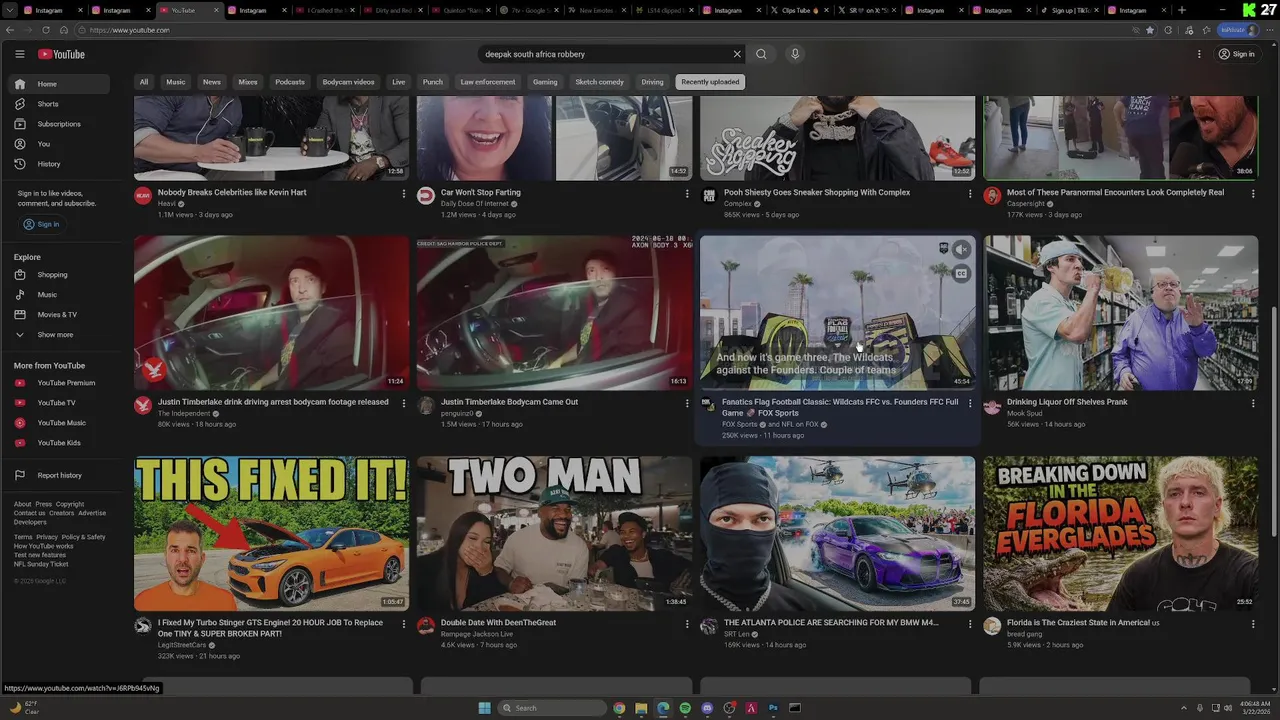
Task: Open the TWO MAN double date thumbnail
Action: tap(554, 533)
